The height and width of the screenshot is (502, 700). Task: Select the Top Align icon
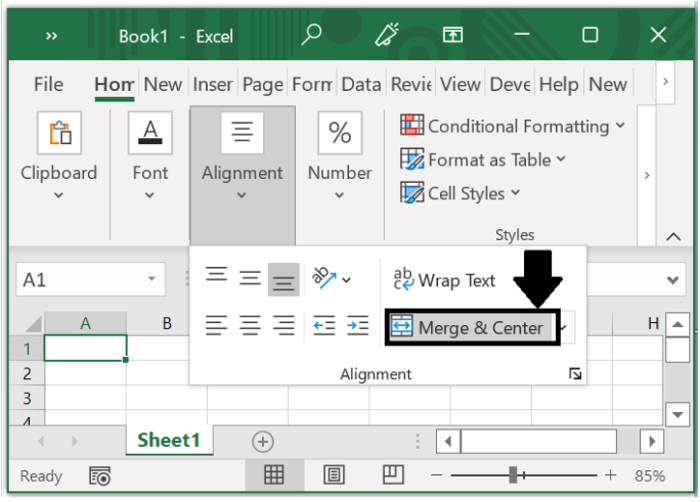216,277
